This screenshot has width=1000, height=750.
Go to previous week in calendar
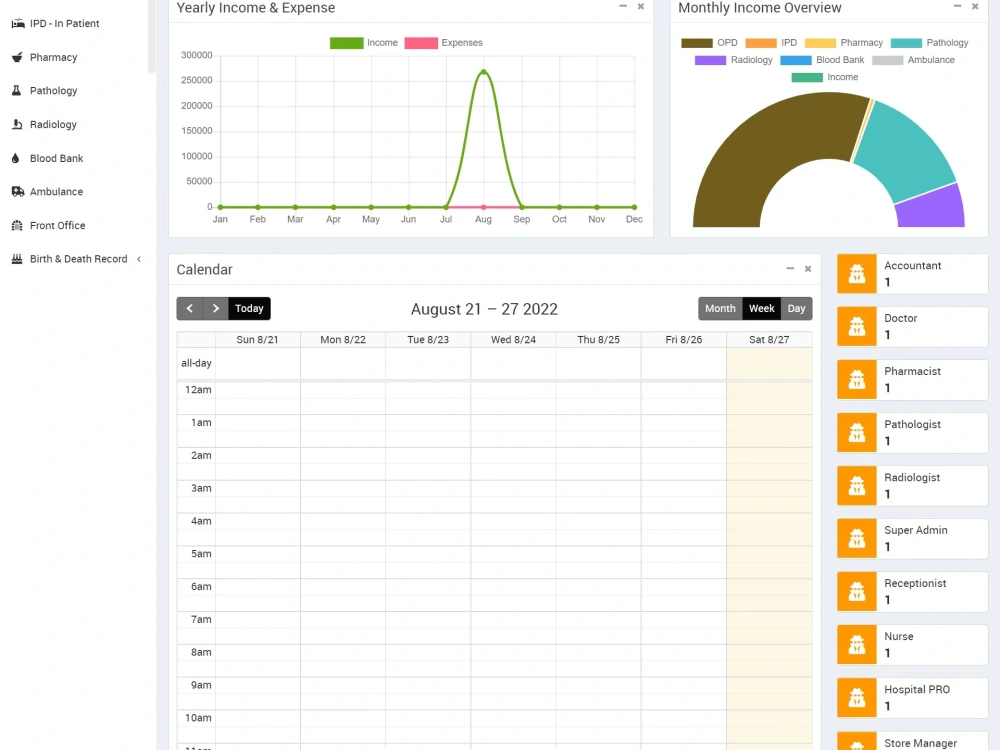[x=189, y=309]
